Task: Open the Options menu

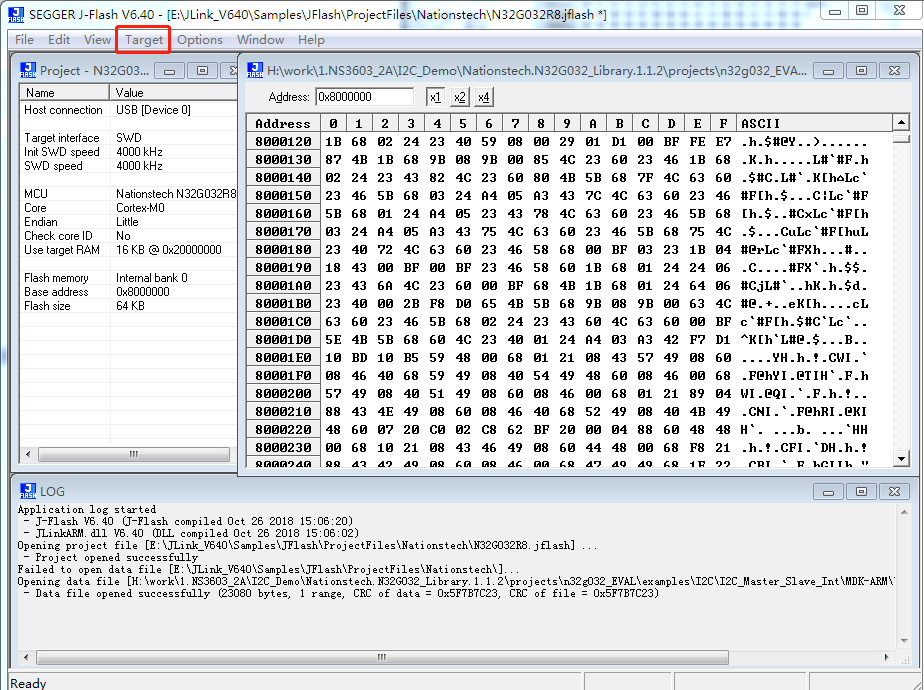Action: (x=200, y=39)
